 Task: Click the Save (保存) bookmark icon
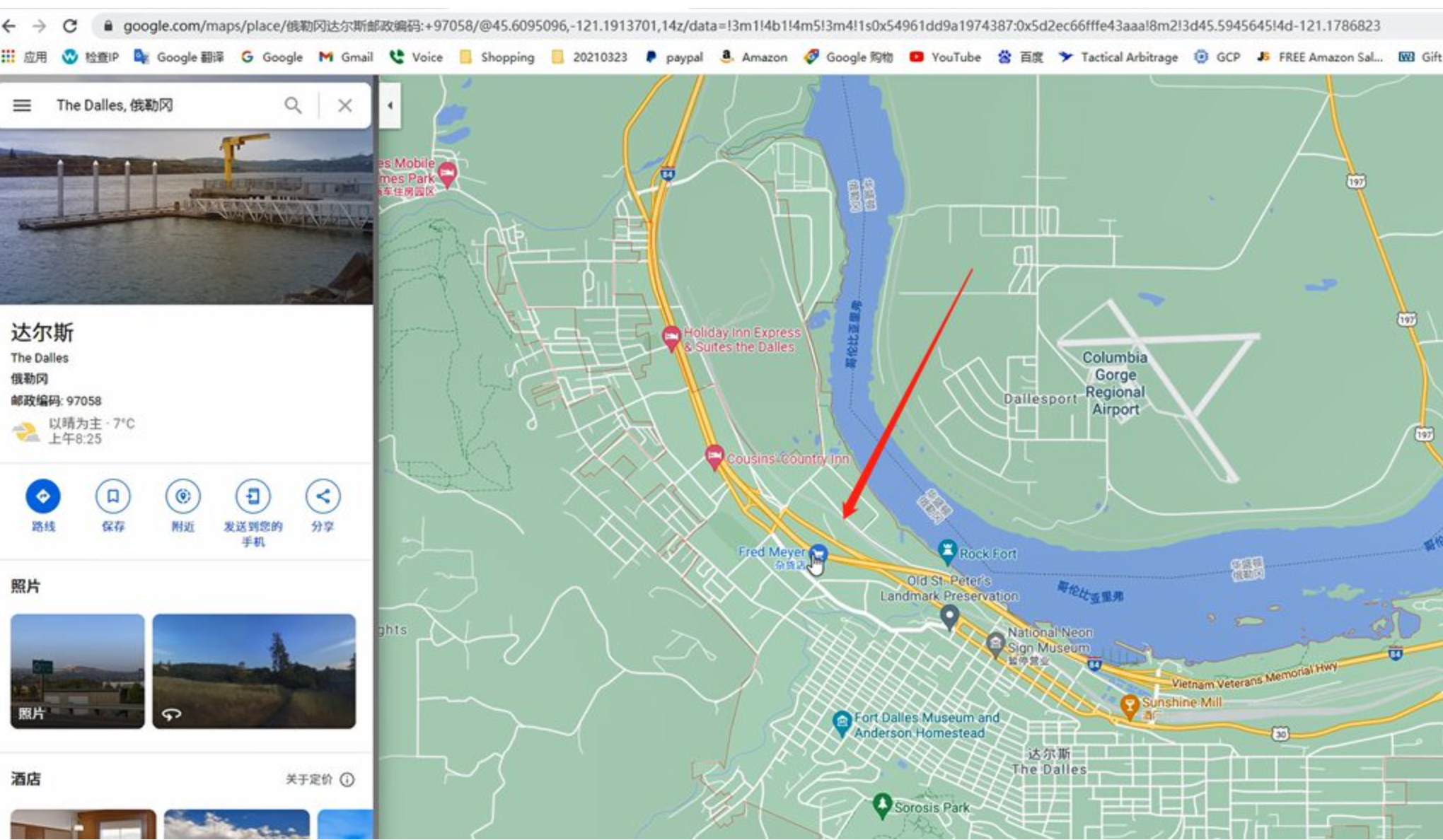(x=112, y=496)
